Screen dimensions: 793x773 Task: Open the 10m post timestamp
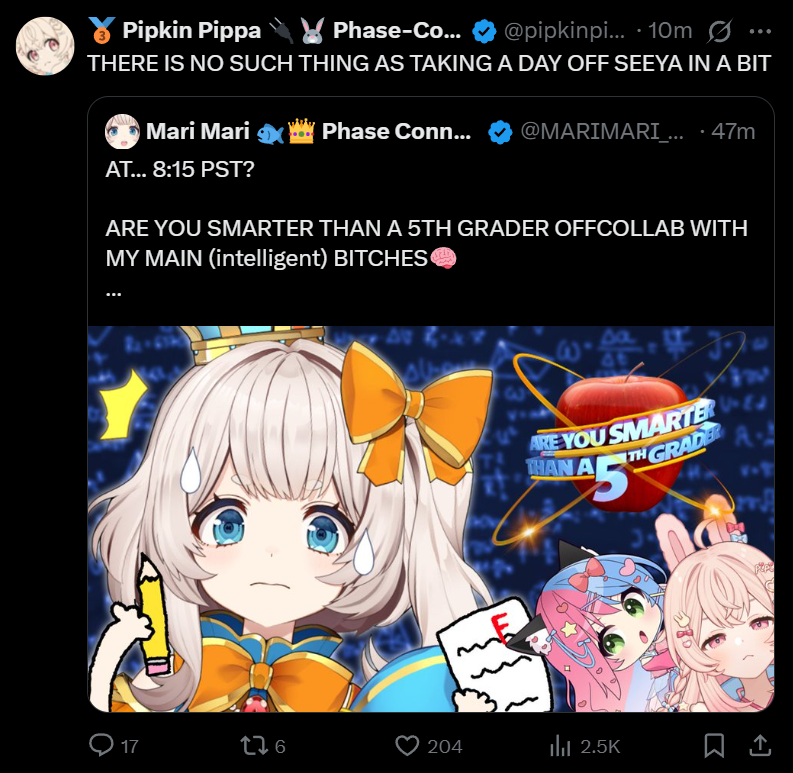670,31
